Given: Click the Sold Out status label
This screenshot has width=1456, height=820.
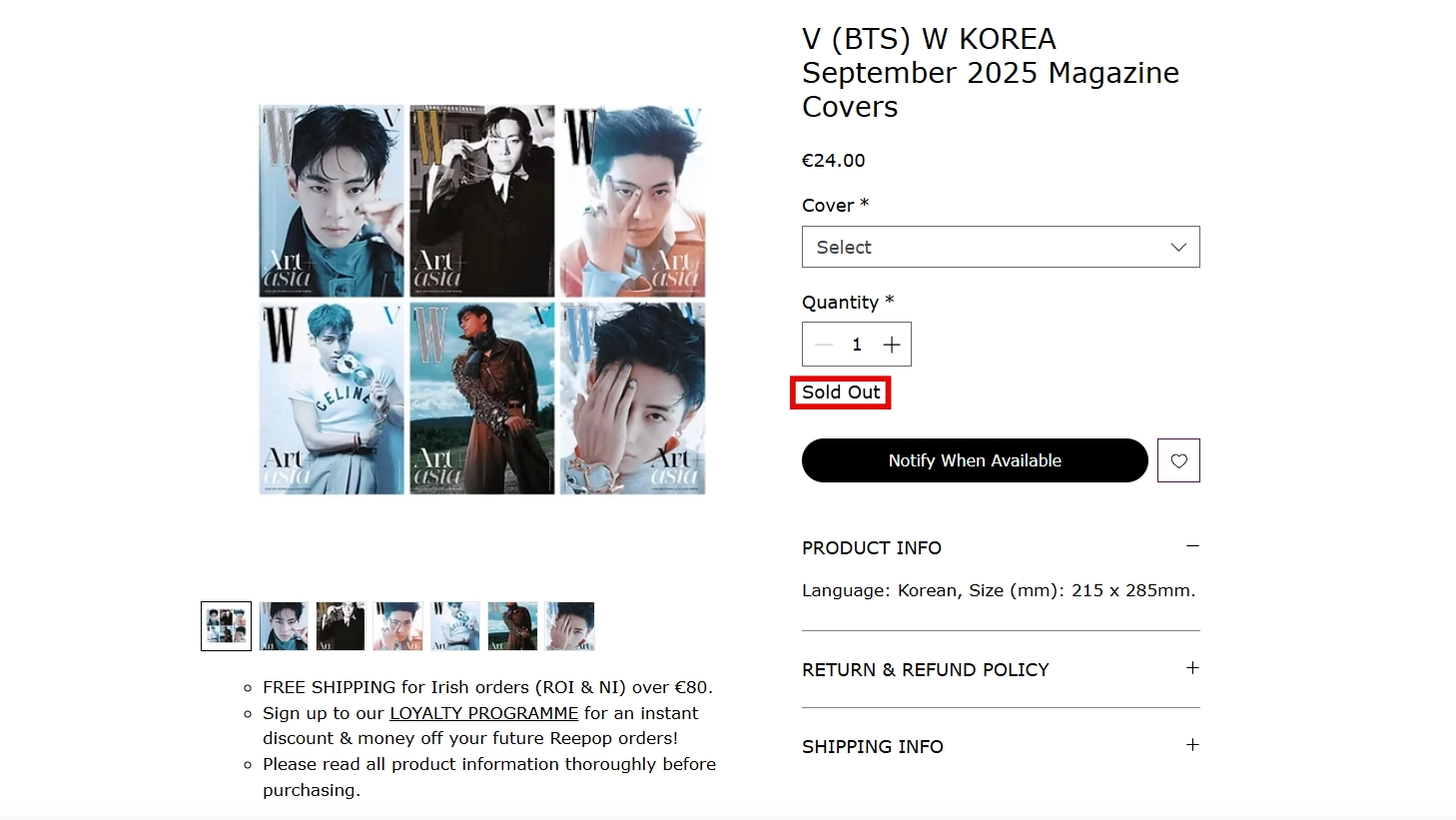Looking at the screenshot, I should coord(841,393).
